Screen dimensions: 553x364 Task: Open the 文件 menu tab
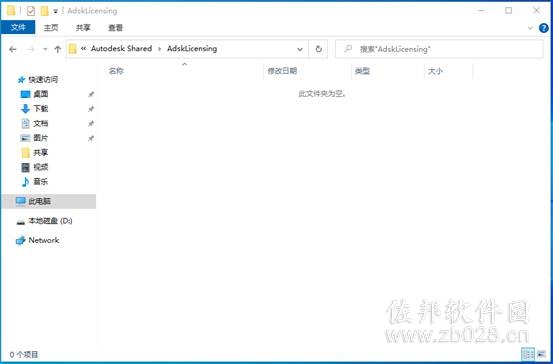click(18, 28)
